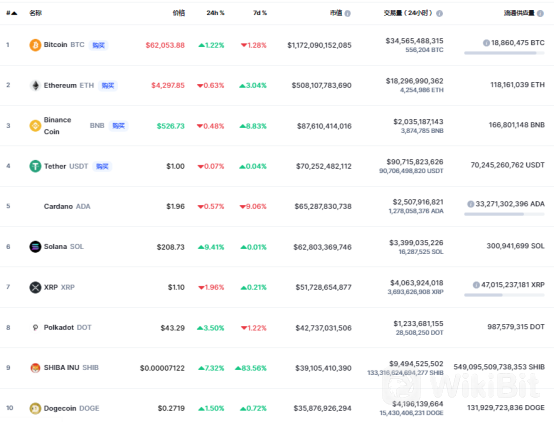Click Tether volume $90,715,823,626
This screenshot has height=422, width=554.
pos(415,162)
